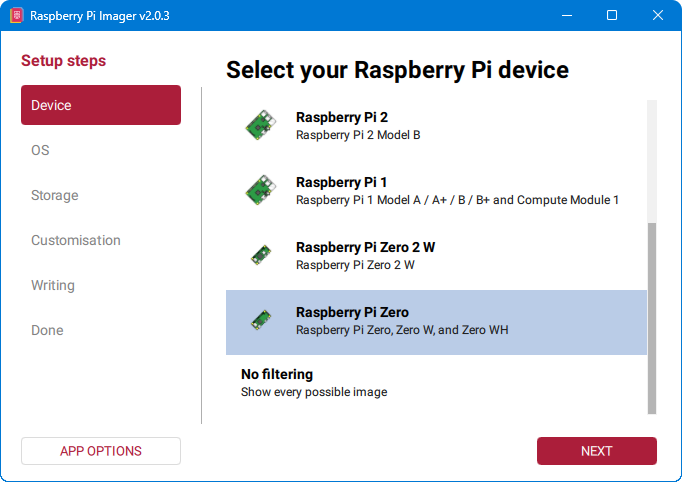Open the Customisation step
The width and height of the screenshot is (682, 482).
tap(76, 240)
